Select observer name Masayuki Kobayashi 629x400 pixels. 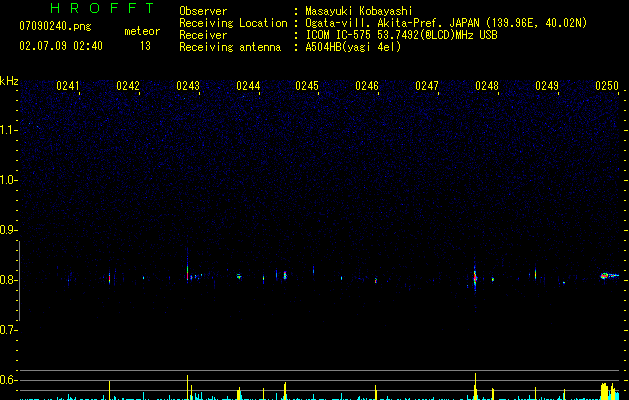point(359,11)
